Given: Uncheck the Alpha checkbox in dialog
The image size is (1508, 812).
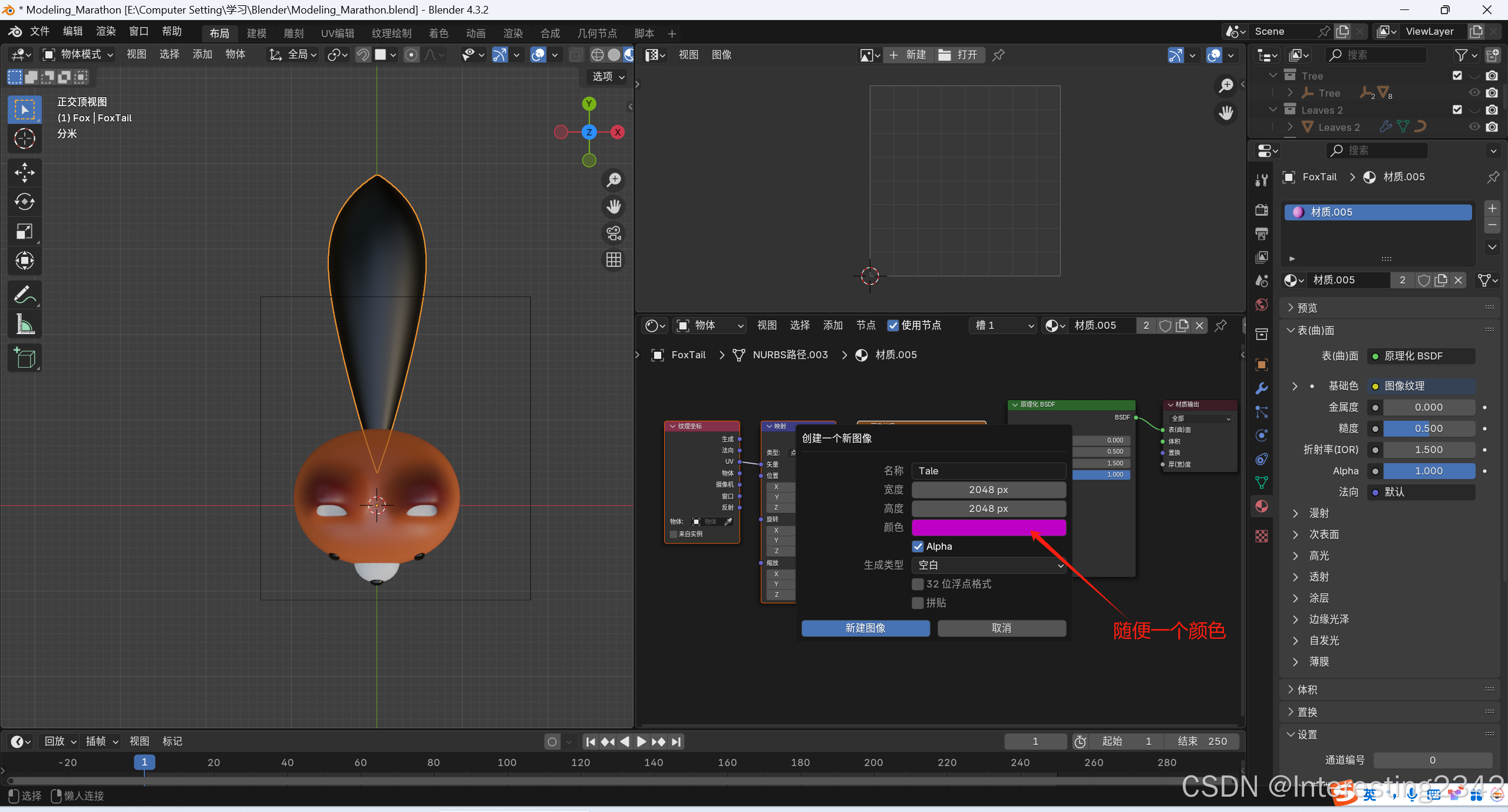Looking at the screenshot, I should tap(918, 546).
